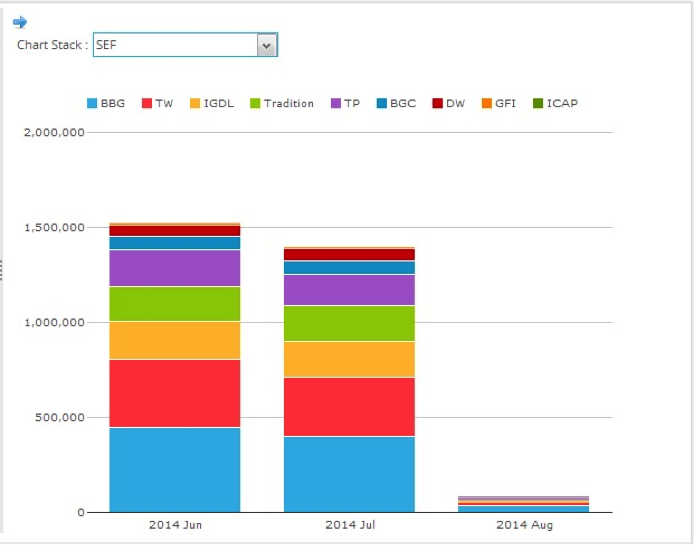
Task: Click the Chart Stack label text
Action: tap(52, 45)
